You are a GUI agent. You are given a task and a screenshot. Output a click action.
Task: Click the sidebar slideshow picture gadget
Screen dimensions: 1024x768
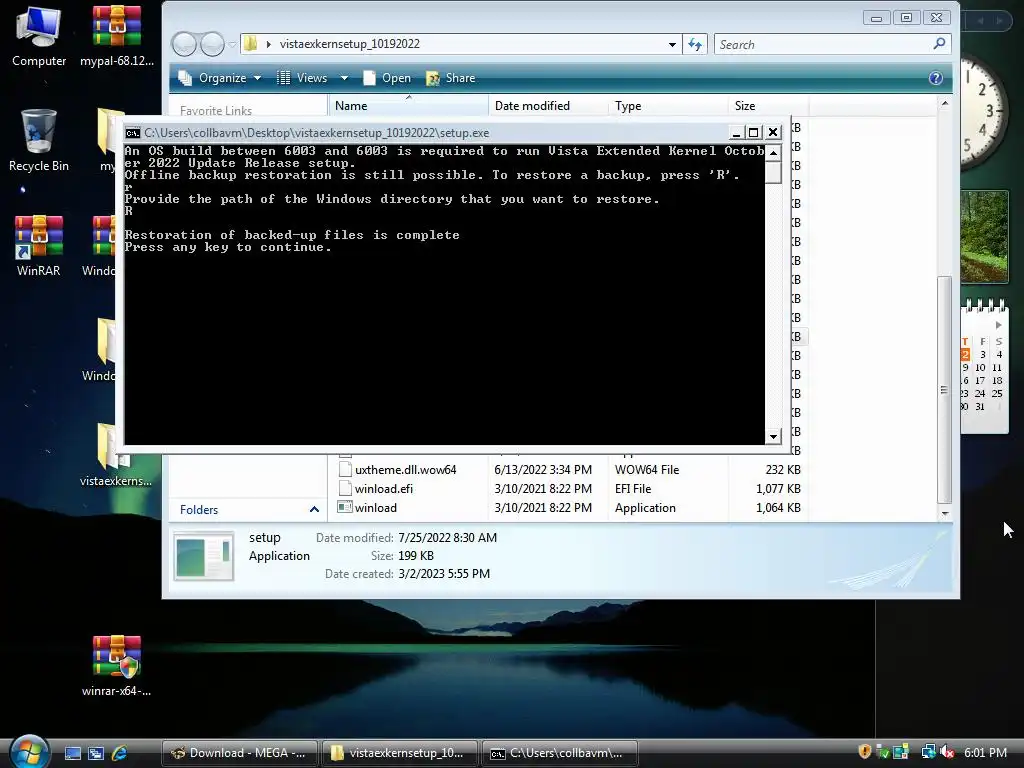(985, 236)
